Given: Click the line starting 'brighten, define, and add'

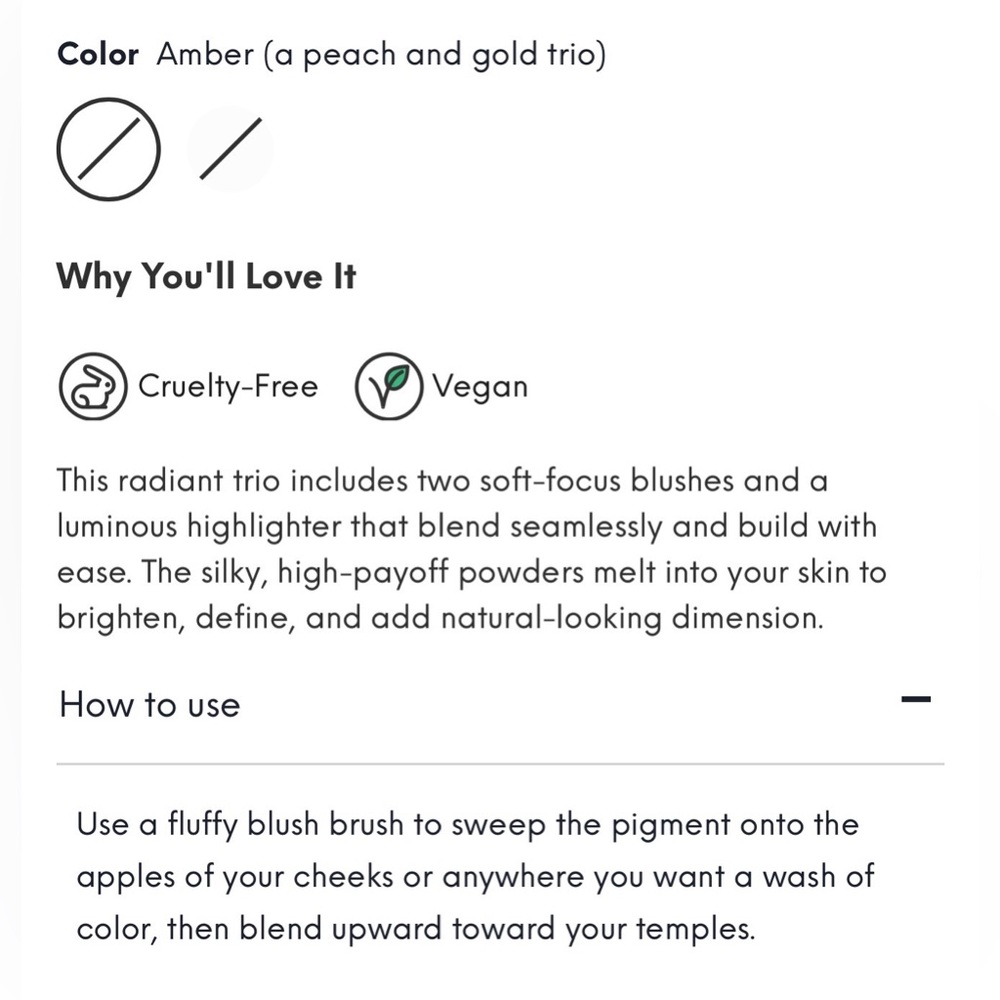Looking at the screenshot, I should (441, 619).
